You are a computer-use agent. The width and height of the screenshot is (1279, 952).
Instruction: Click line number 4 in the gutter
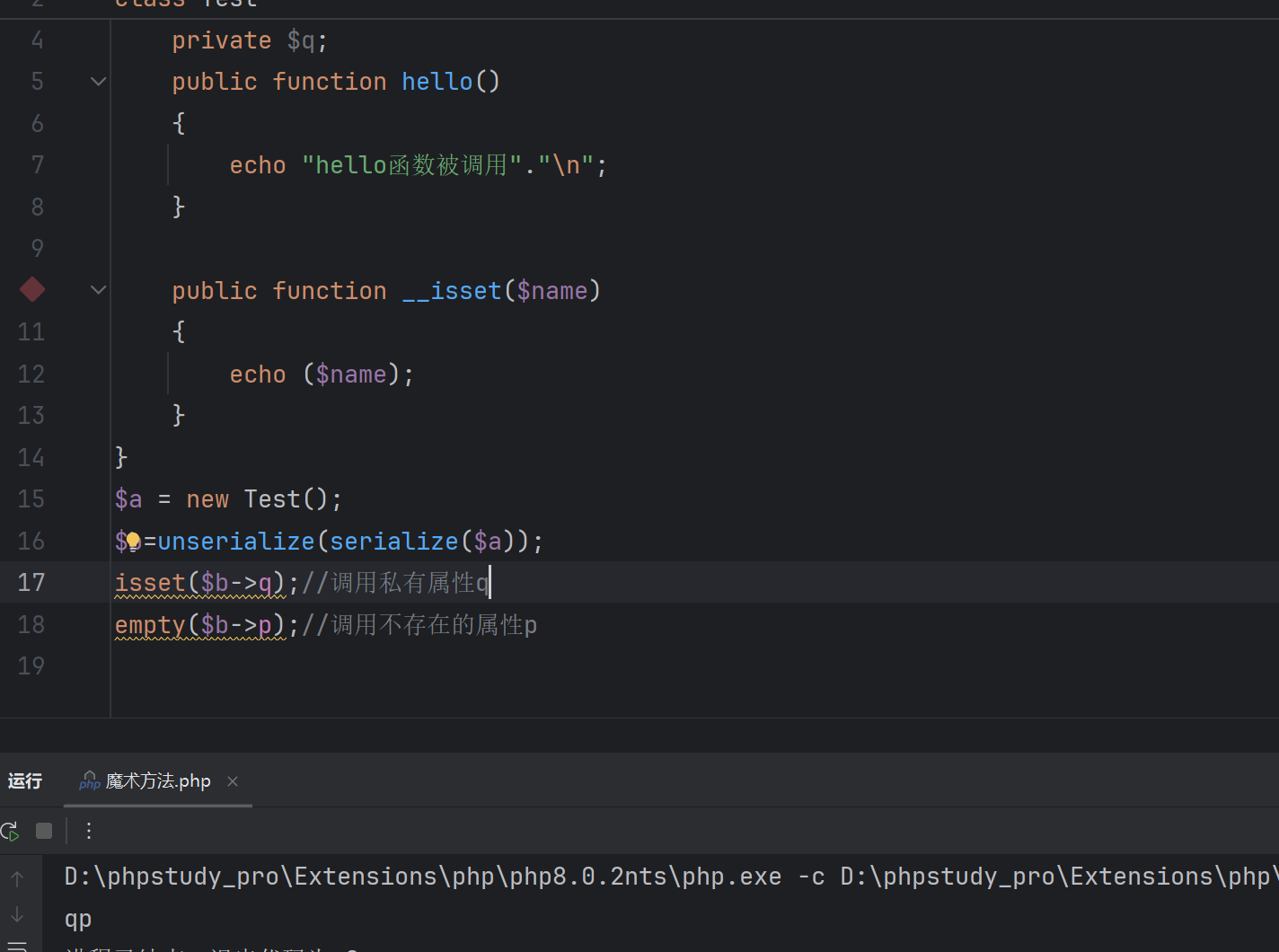[x=37, y=40]
